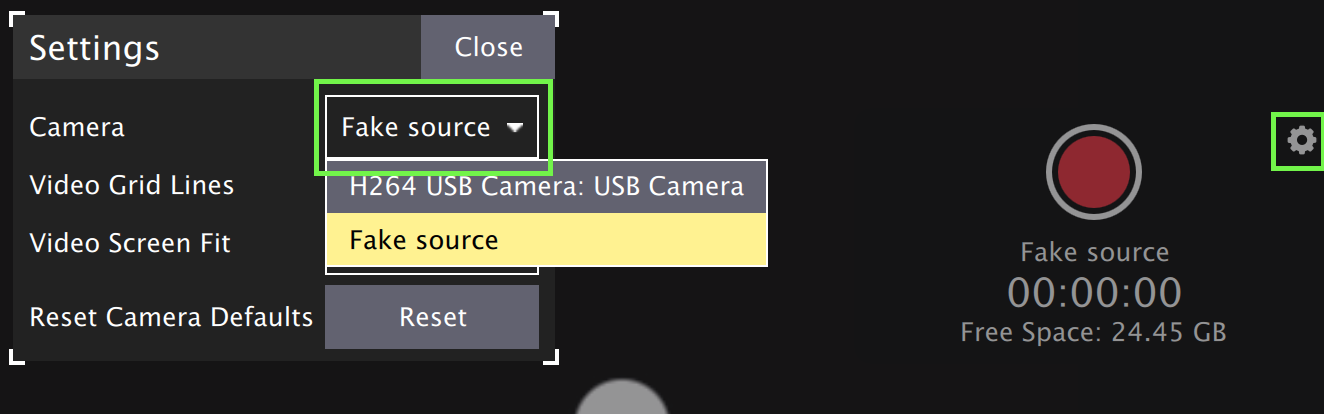The image size is (1324, 414).
Task: Click the gray circle button at bottom
Action: pos(622,399)
